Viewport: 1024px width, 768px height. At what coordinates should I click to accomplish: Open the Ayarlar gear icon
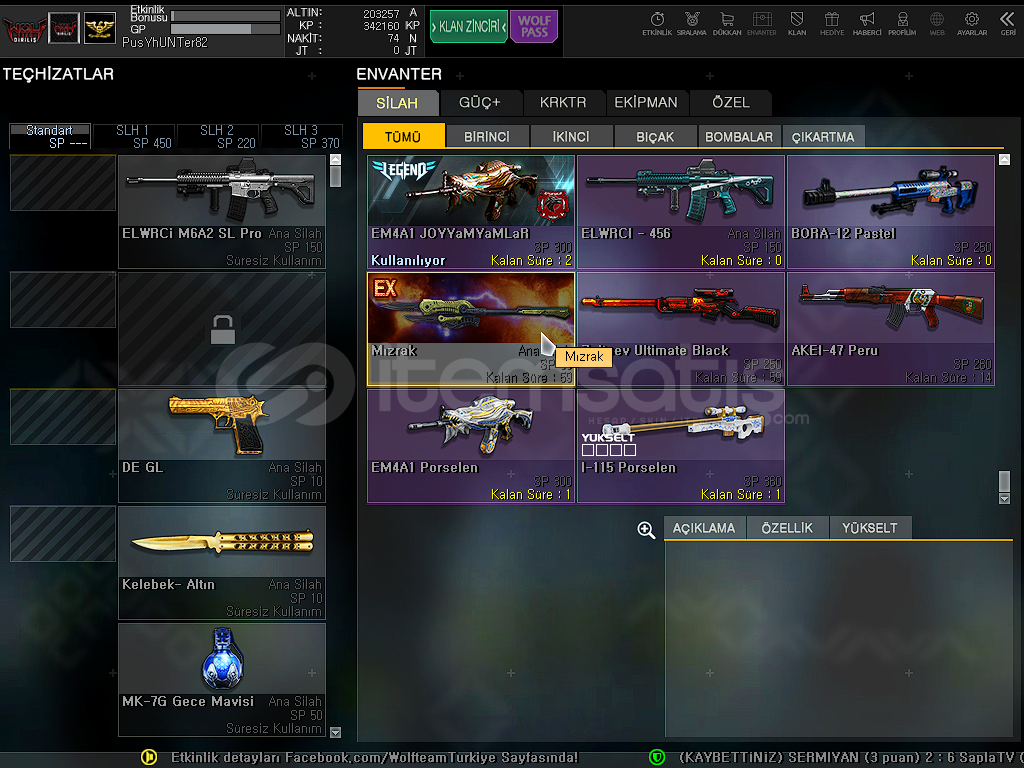[972, 24]
